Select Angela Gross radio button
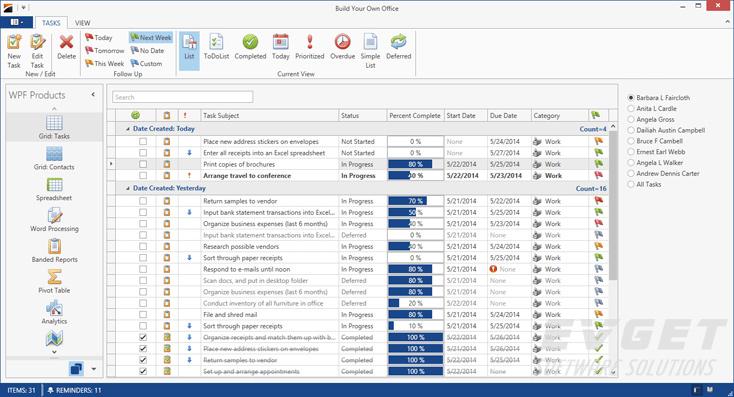This screenshot has height=397, width=734. click(x=631, y=119)
